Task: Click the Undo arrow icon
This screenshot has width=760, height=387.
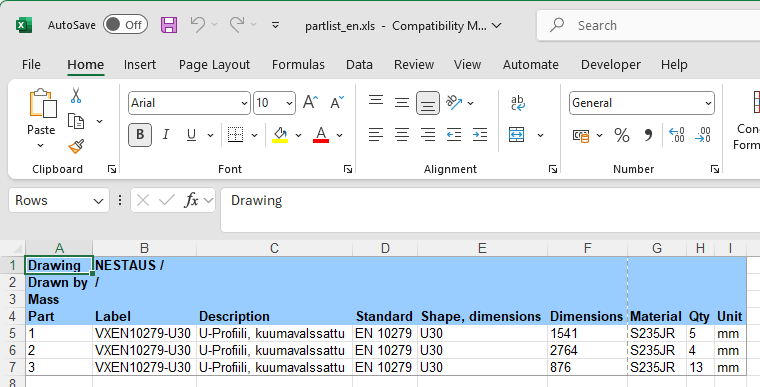Action: click(198, 24)
